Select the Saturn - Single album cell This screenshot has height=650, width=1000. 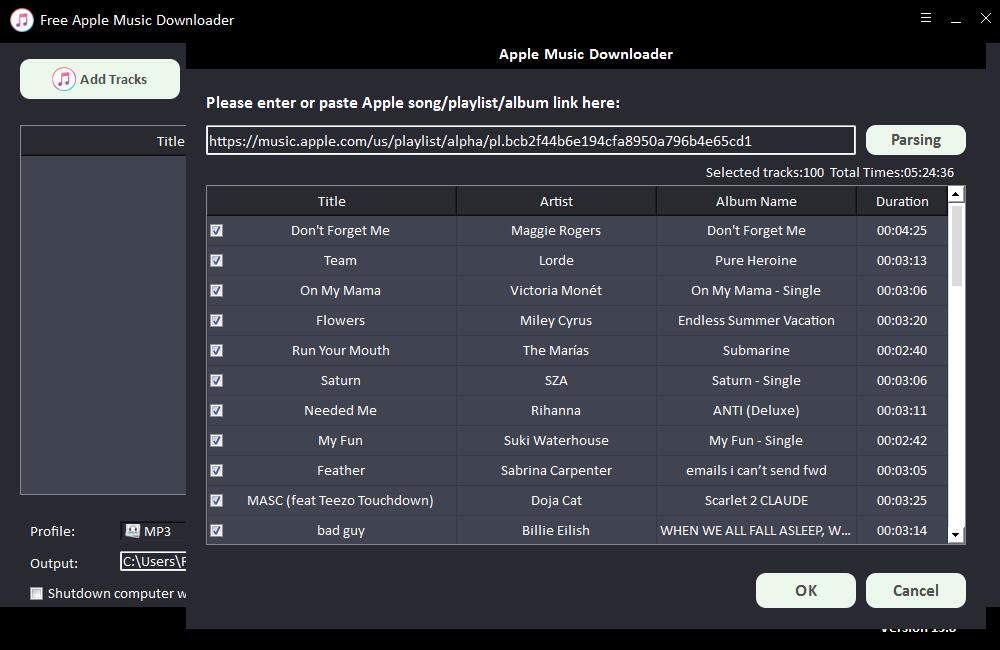click(x=756, y=380)
